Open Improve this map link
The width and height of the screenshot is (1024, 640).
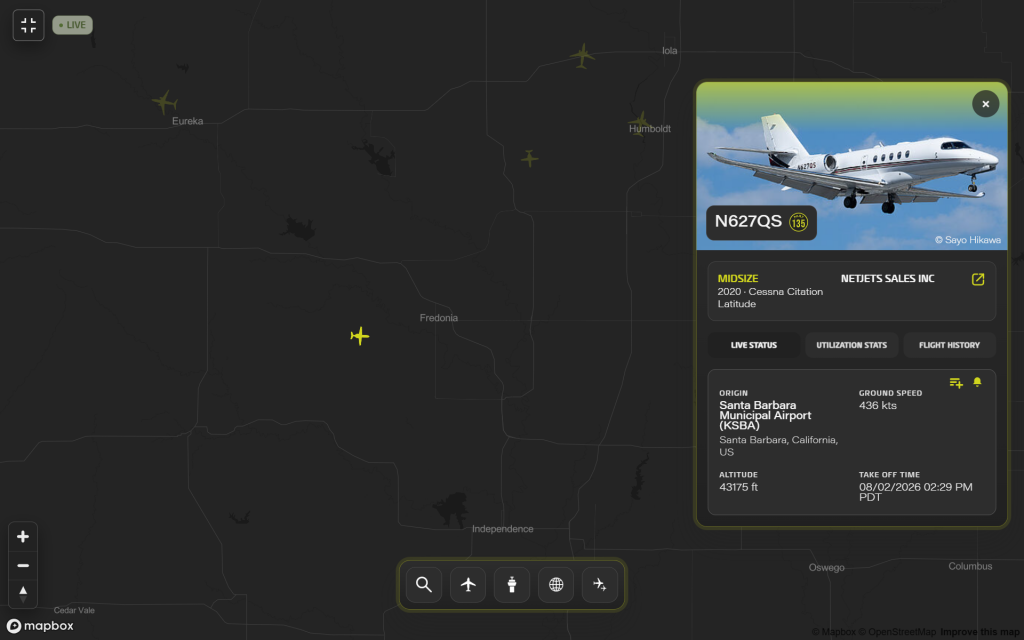982,632
